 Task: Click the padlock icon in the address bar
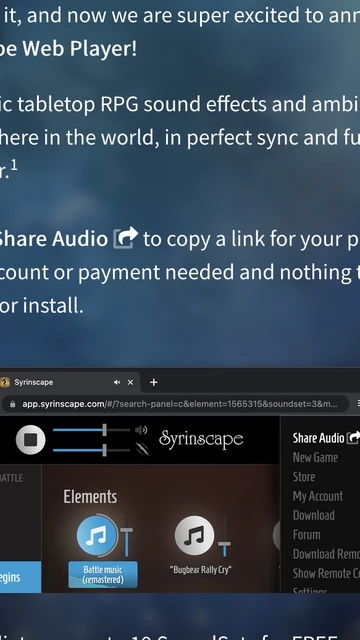[x=13, y=404]
